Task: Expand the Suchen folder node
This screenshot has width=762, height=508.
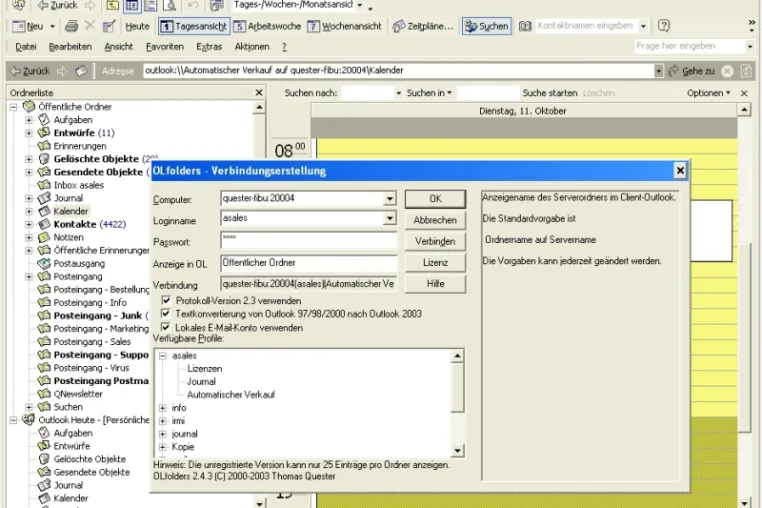Action: 29,407
